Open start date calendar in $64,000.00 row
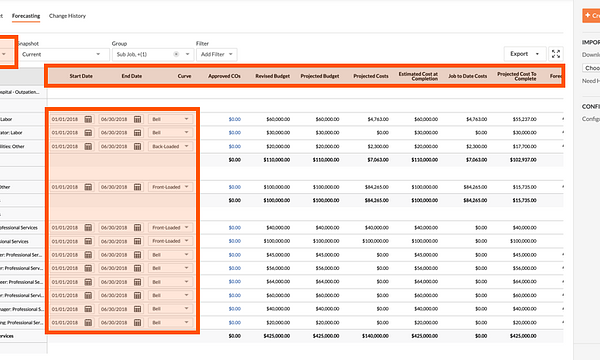 click(88, 282)
